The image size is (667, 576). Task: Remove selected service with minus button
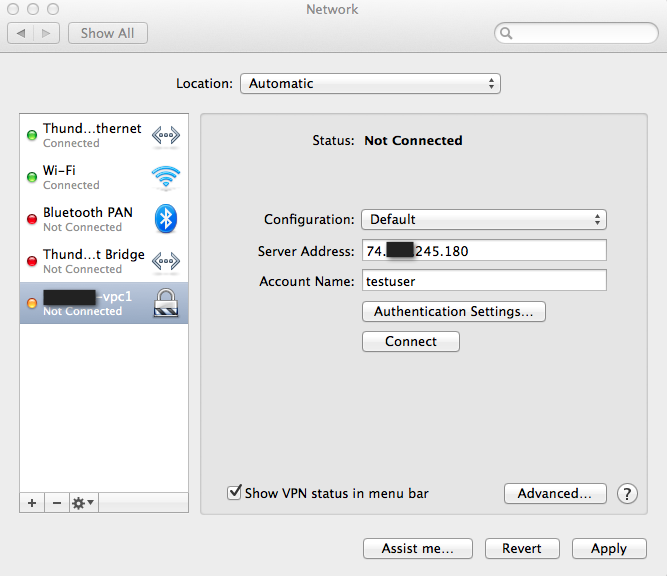56,503
